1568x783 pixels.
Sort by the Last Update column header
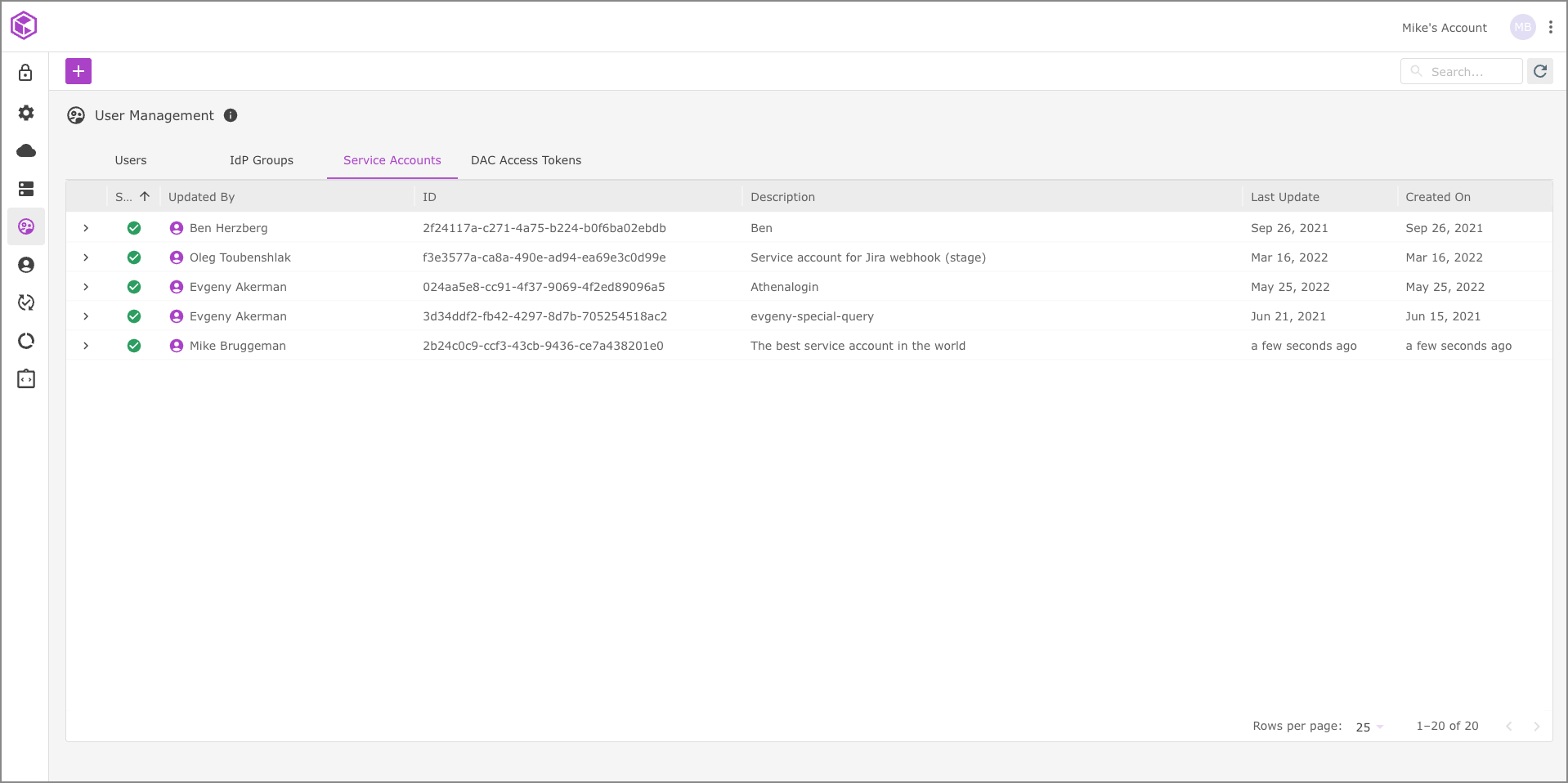click(x=1284, y=197)
